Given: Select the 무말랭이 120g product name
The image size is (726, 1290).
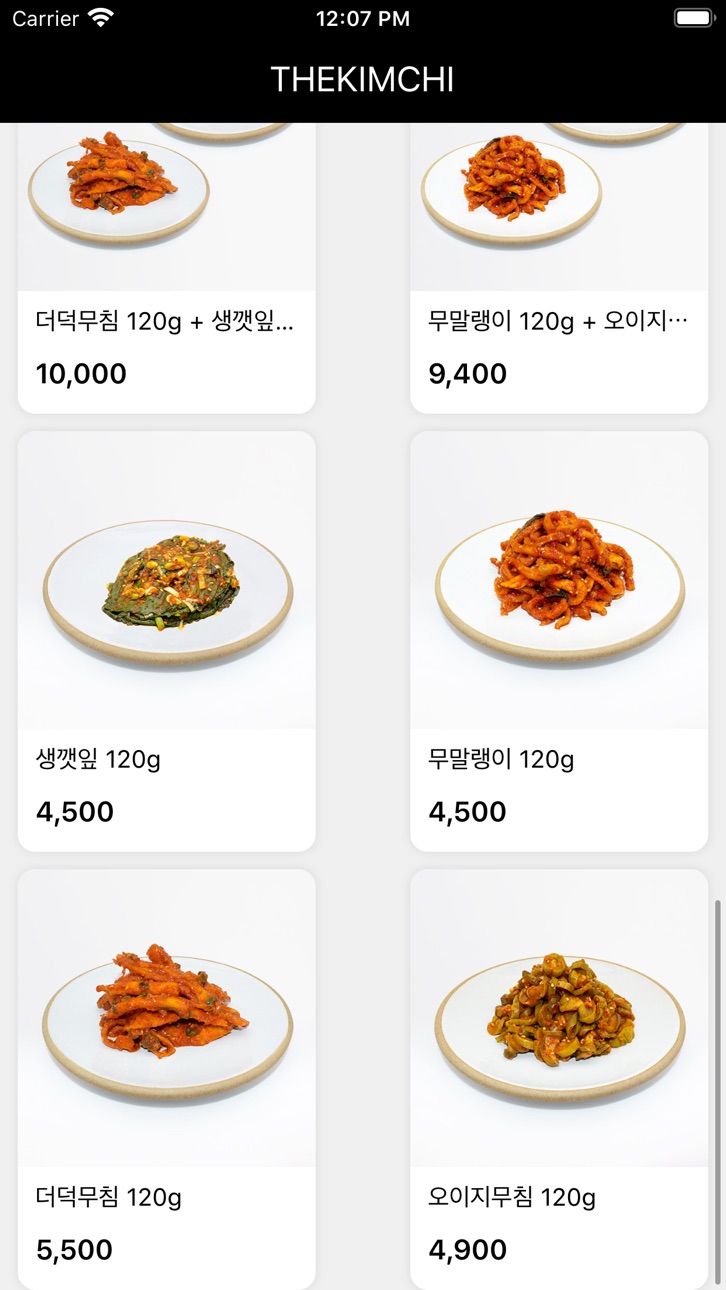Looking at the screenshot, I should (x=501, y=760).
